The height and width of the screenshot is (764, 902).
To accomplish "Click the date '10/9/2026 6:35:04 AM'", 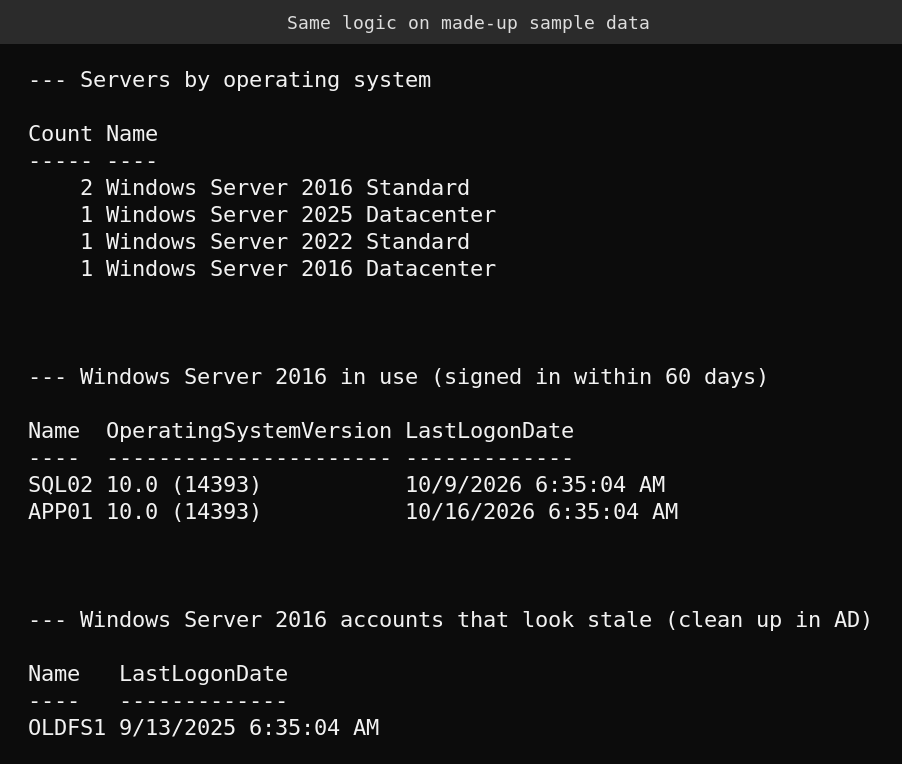I will point(536,484).
